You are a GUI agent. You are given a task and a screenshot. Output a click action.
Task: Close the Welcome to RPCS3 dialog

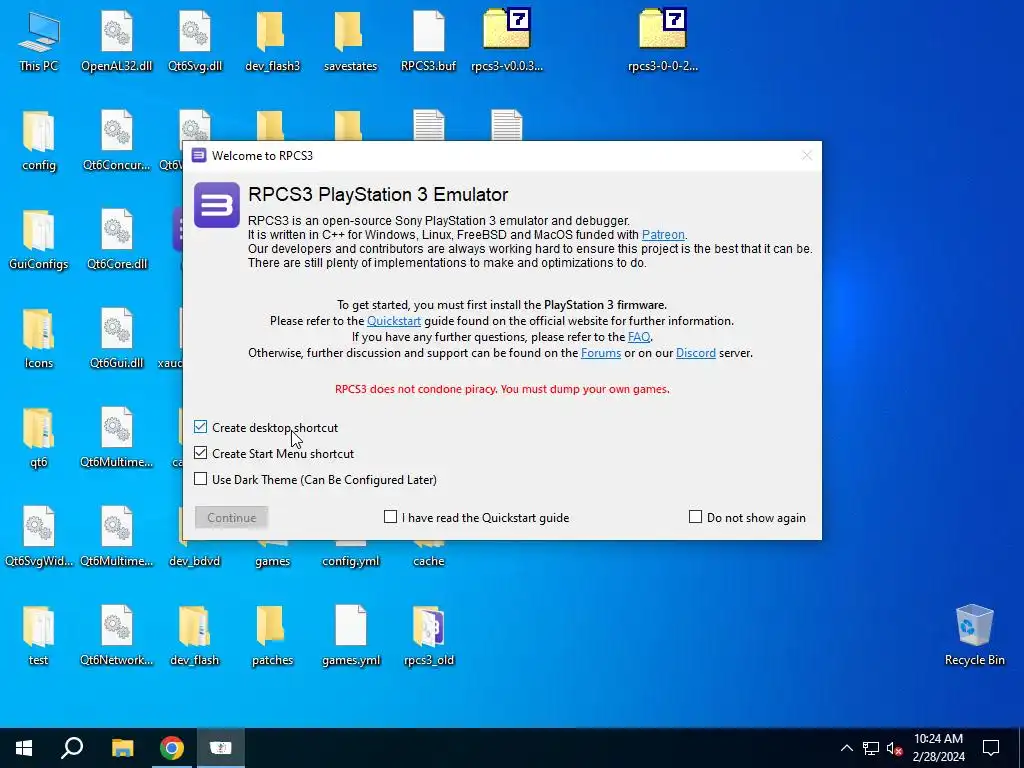pos(807,155)
